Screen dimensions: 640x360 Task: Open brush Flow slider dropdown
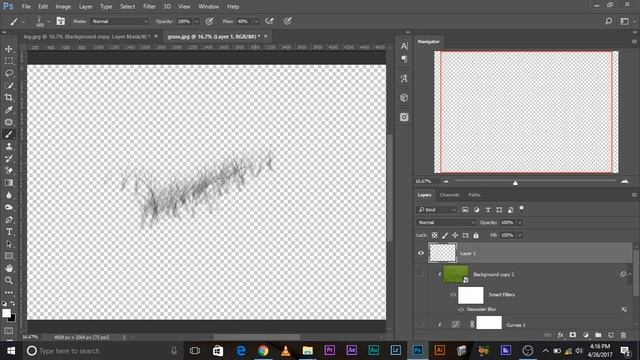tap(256, 21)
